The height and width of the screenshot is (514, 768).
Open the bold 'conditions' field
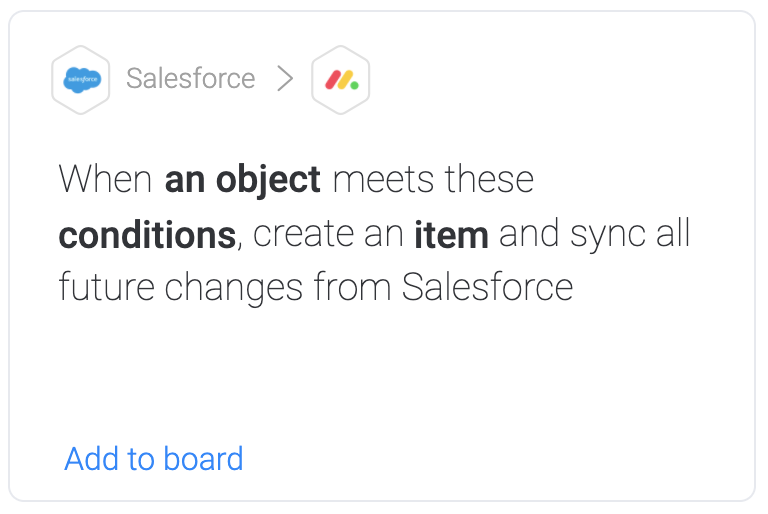click(x=147, y=235)
